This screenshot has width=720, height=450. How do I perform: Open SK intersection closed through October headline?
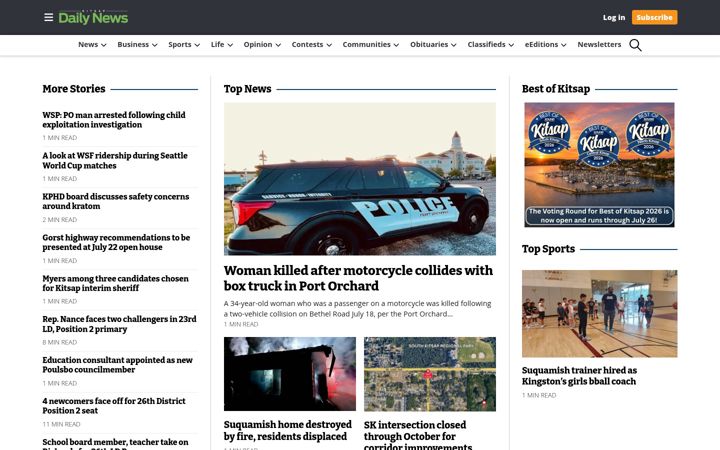coord(418,435)
